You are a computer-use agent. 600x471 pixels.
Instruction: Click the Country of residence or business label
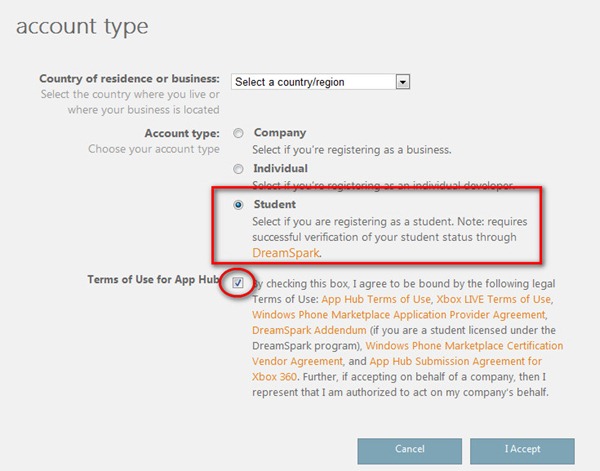tap(129, 79)
